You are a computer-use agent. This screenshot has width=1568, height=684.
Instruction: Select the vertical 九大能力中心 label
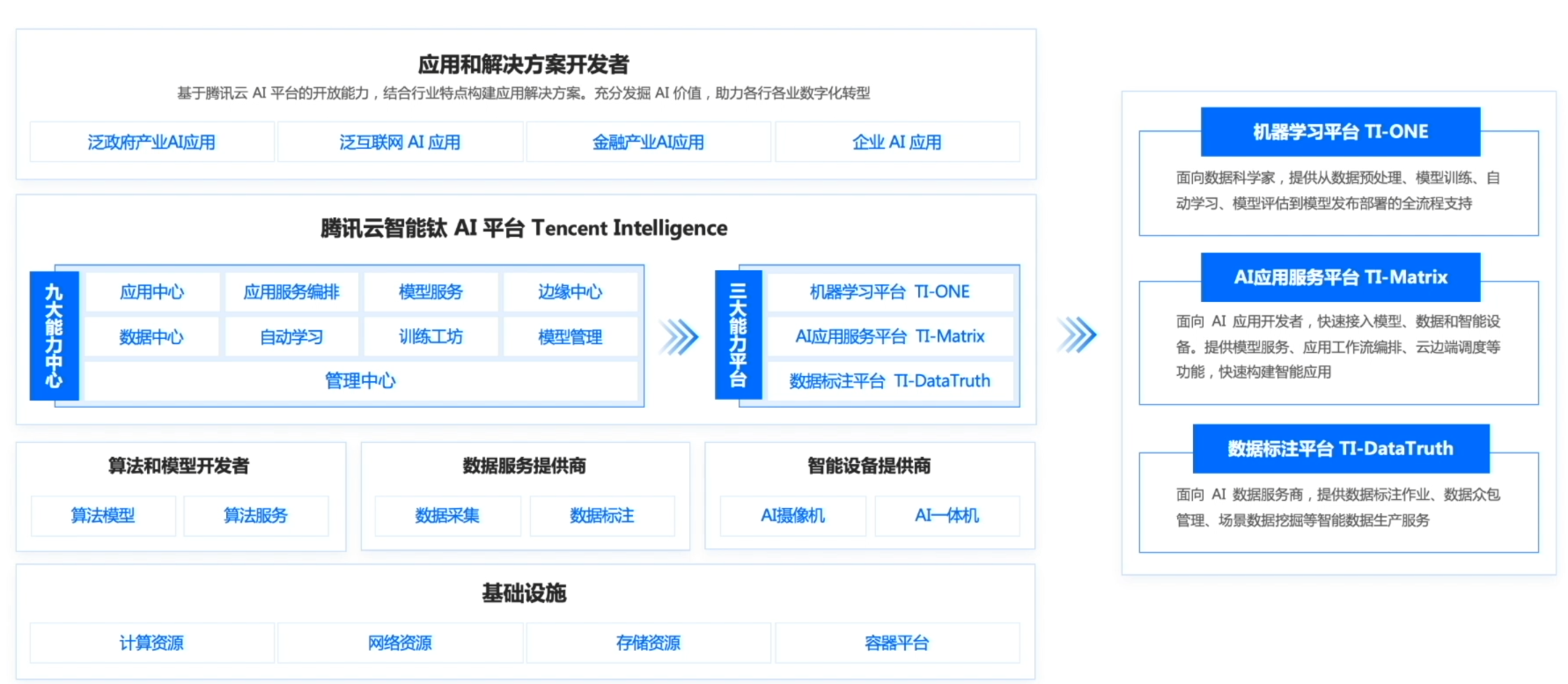(55, 335)
